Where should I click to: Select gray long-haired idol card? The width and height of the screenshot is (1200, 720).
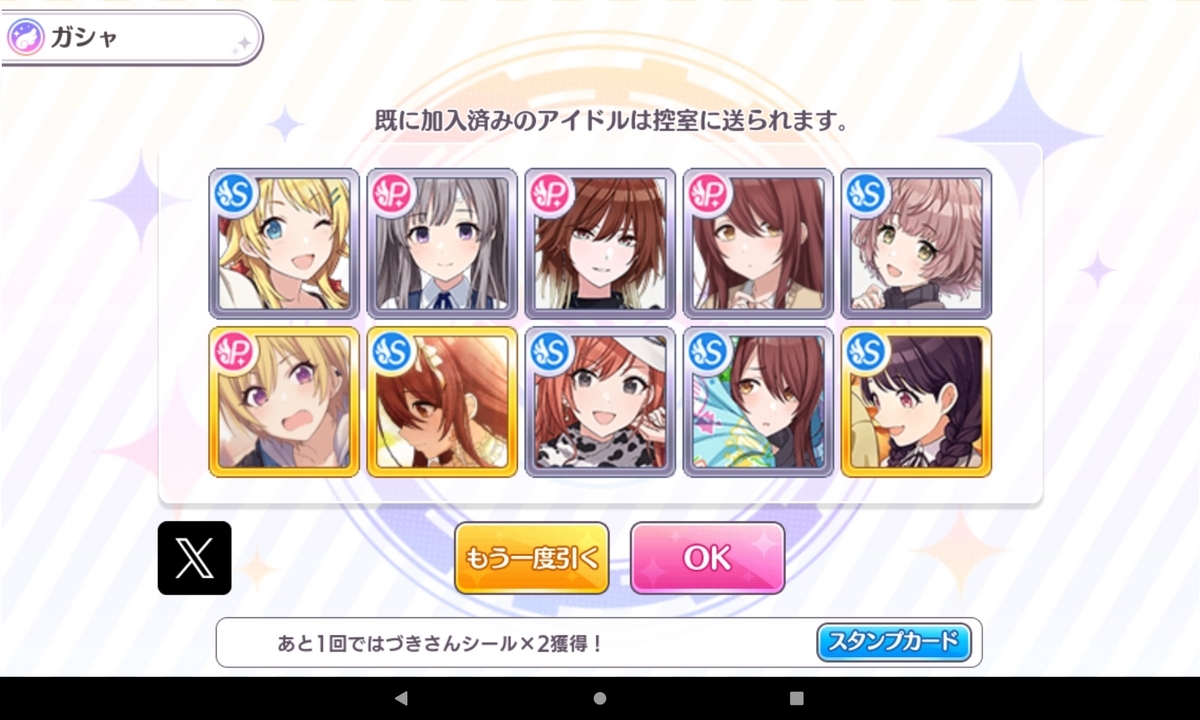(442, 243)
